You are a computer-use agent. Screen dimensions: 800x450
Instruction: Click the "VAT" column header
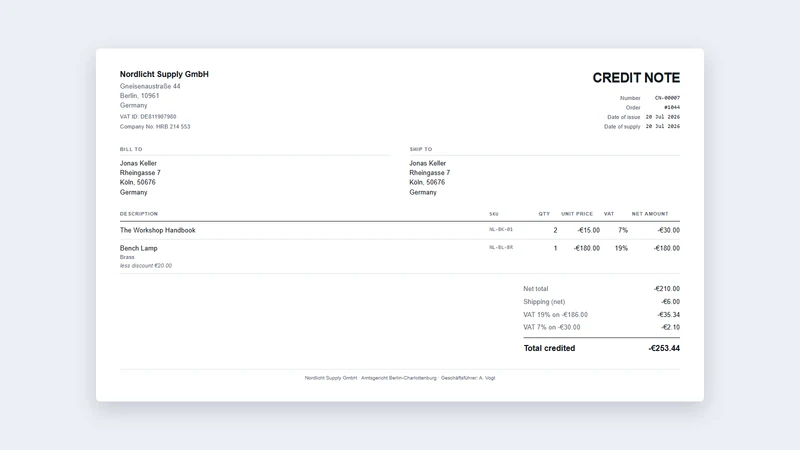609,214
